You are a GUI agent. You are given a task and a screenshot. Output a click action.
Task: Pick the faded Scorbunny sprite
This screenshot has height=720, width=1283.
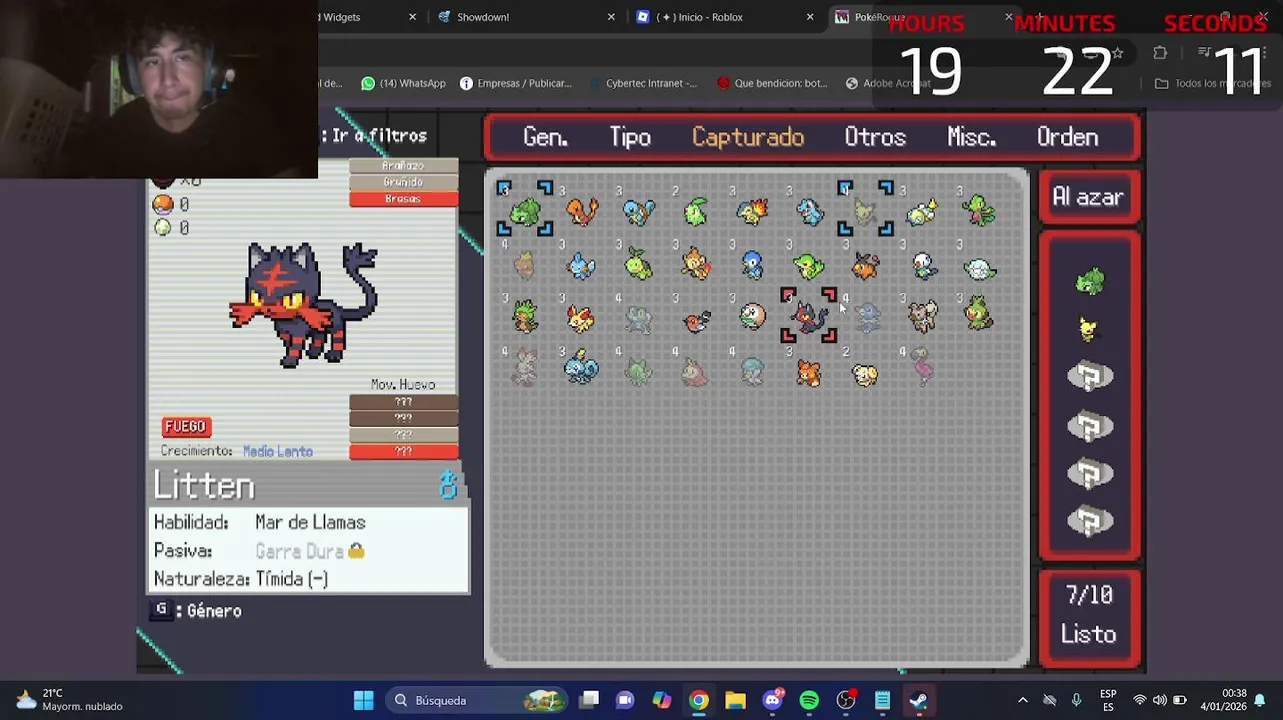[524, 369]
